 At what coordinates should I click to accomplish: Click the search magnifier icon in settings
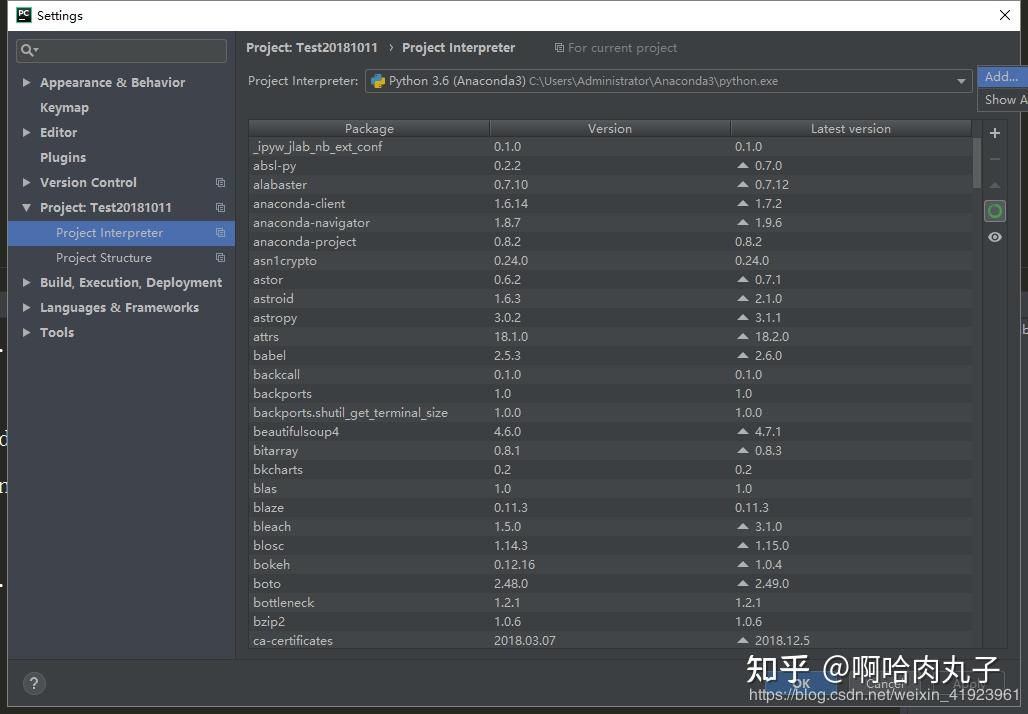click(x=28, y=50)
